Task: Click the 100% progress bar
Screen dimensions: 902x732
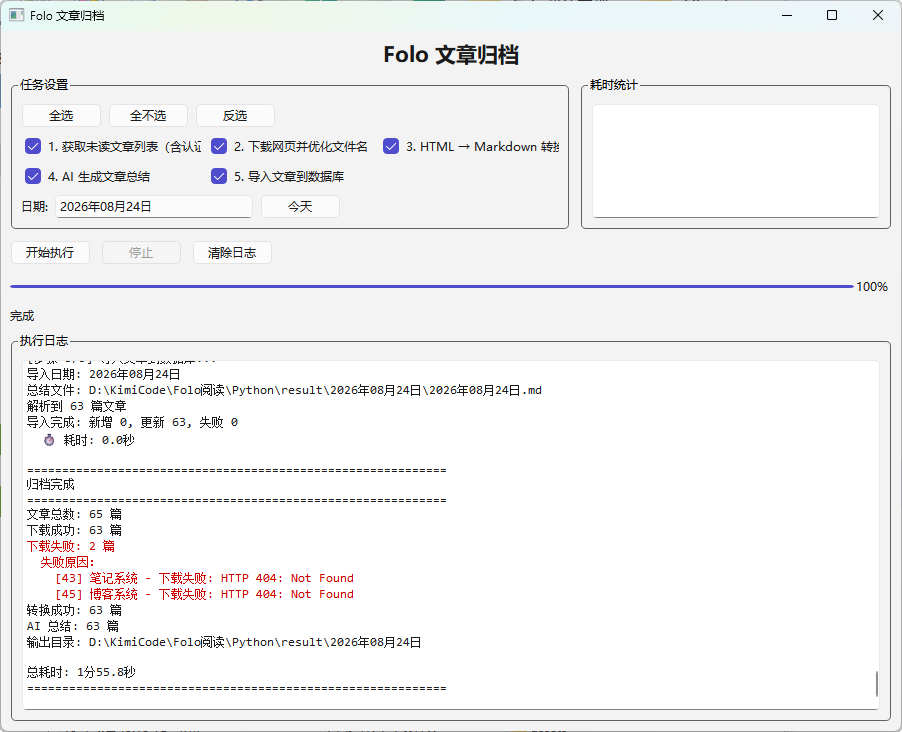Action: tap(431, 286)
